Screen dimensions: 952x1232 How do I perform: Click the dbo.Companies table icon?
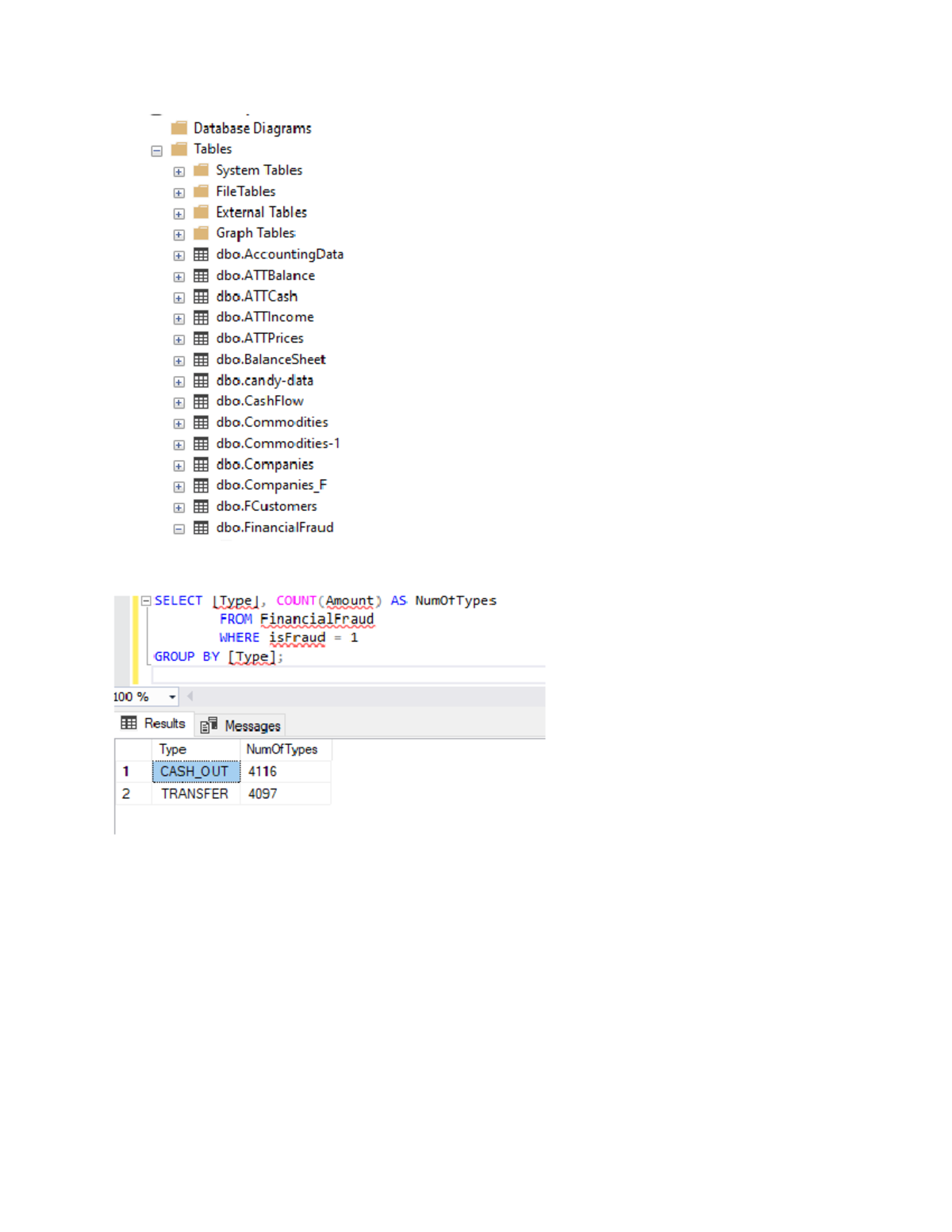[202, 465]
